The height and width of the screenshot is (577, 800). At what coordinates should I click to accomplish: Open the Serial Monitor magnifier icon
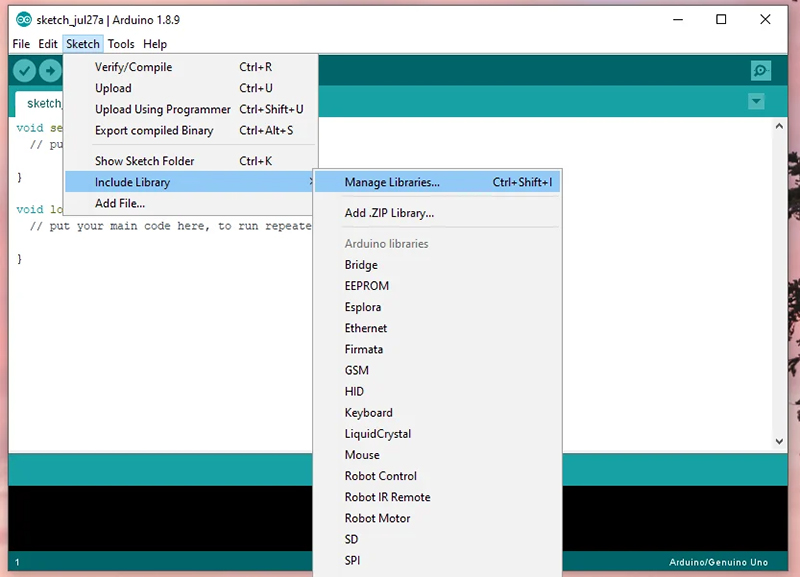(x=761, y=71)
